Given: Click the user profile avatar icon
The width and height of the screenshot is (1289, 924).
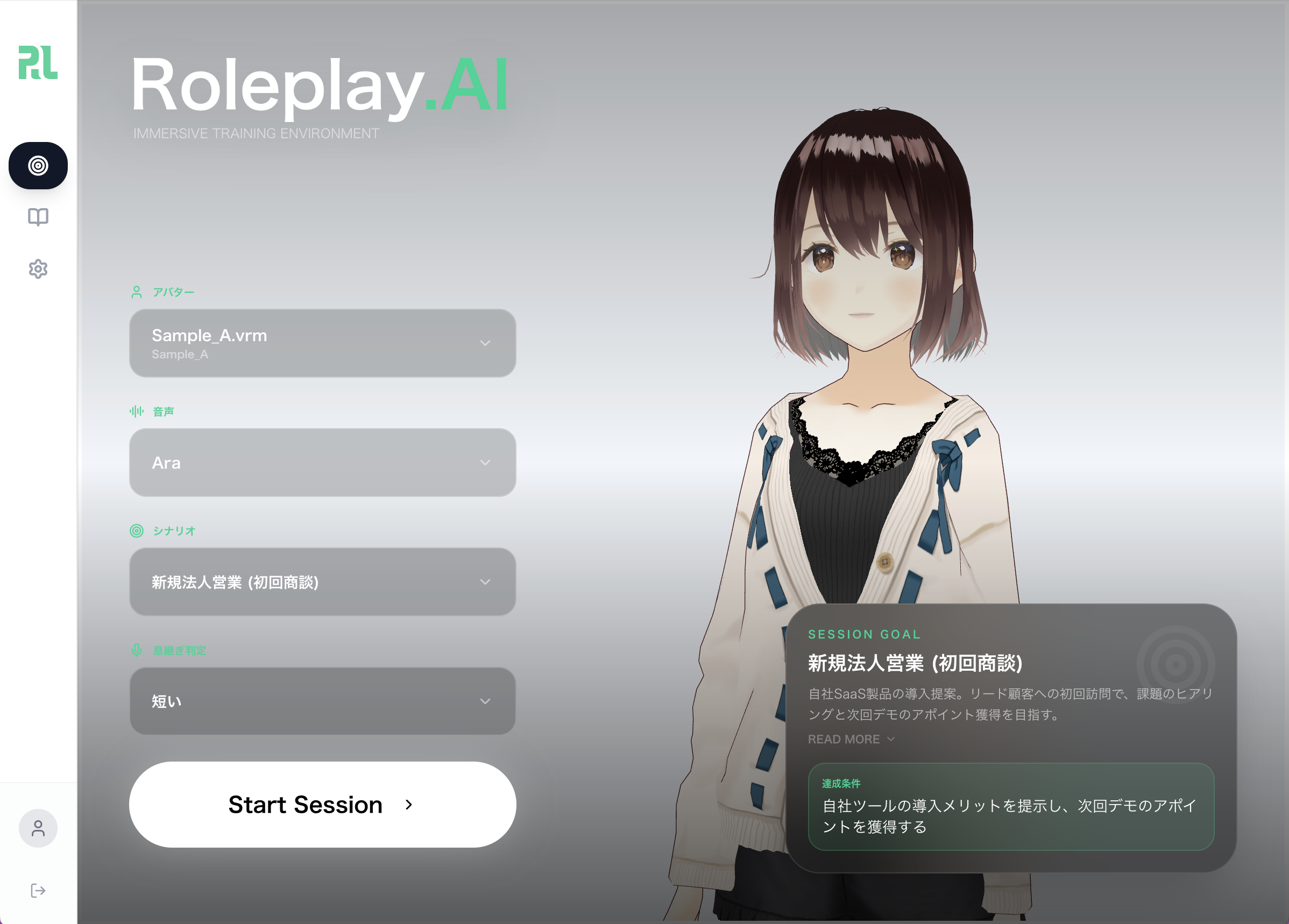Looking at the screenshot, I should pyautogui.click(x=38, y=828).
